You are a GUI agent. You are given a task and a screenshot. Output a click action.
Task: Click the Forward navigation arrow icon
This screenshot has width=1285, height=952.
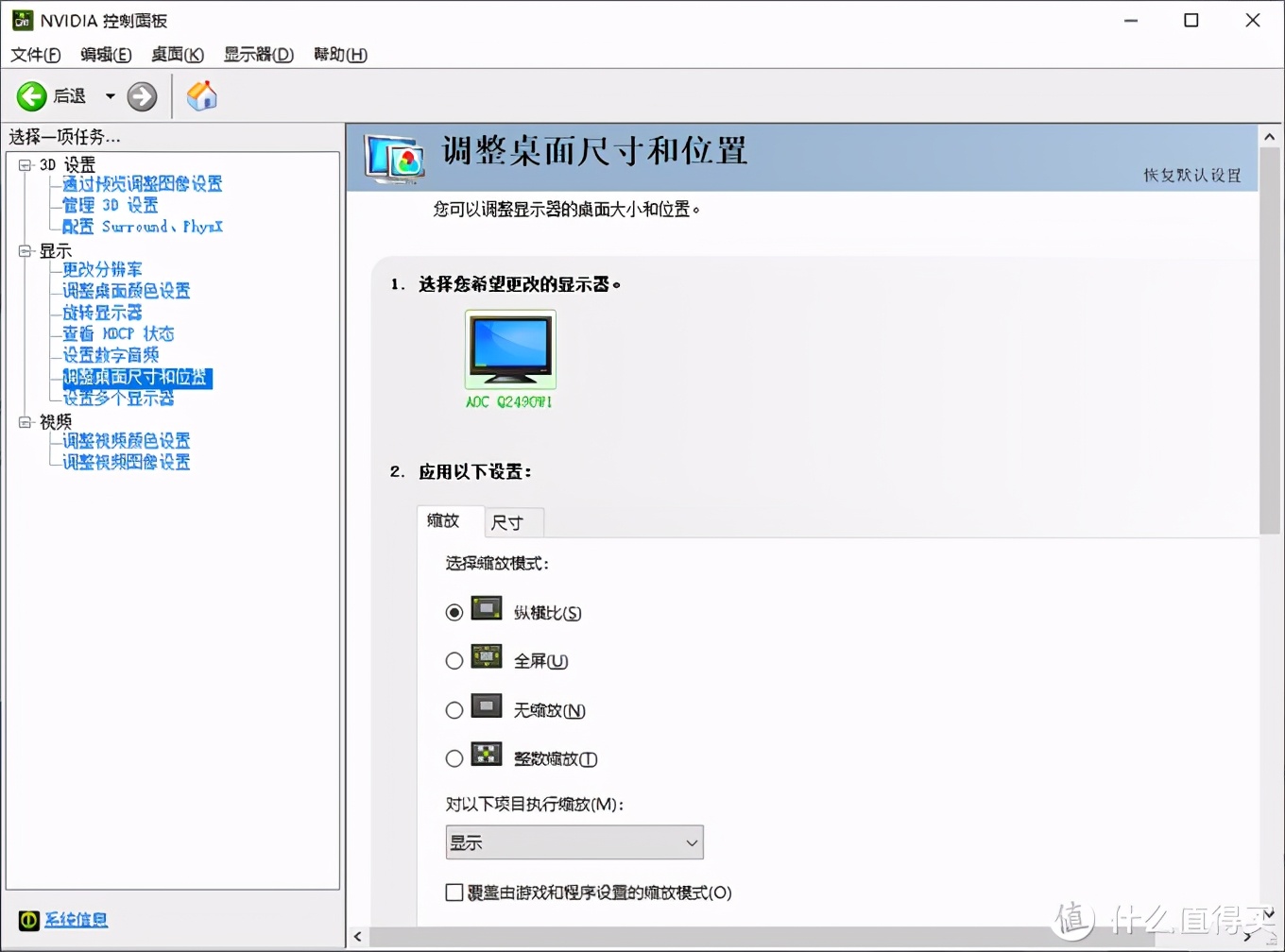click(x=140, y=95)
